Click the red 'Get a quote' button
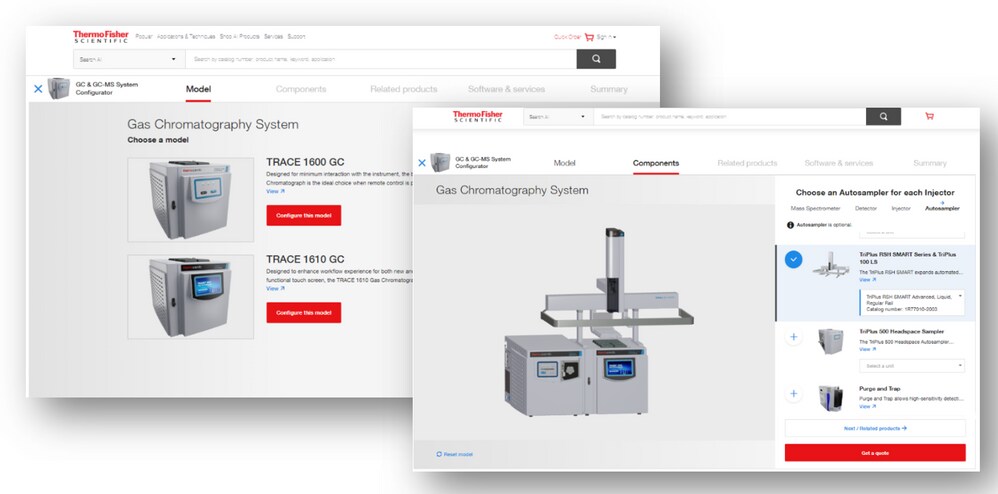The width and height of the screenshot is (998, 494). 875,453
